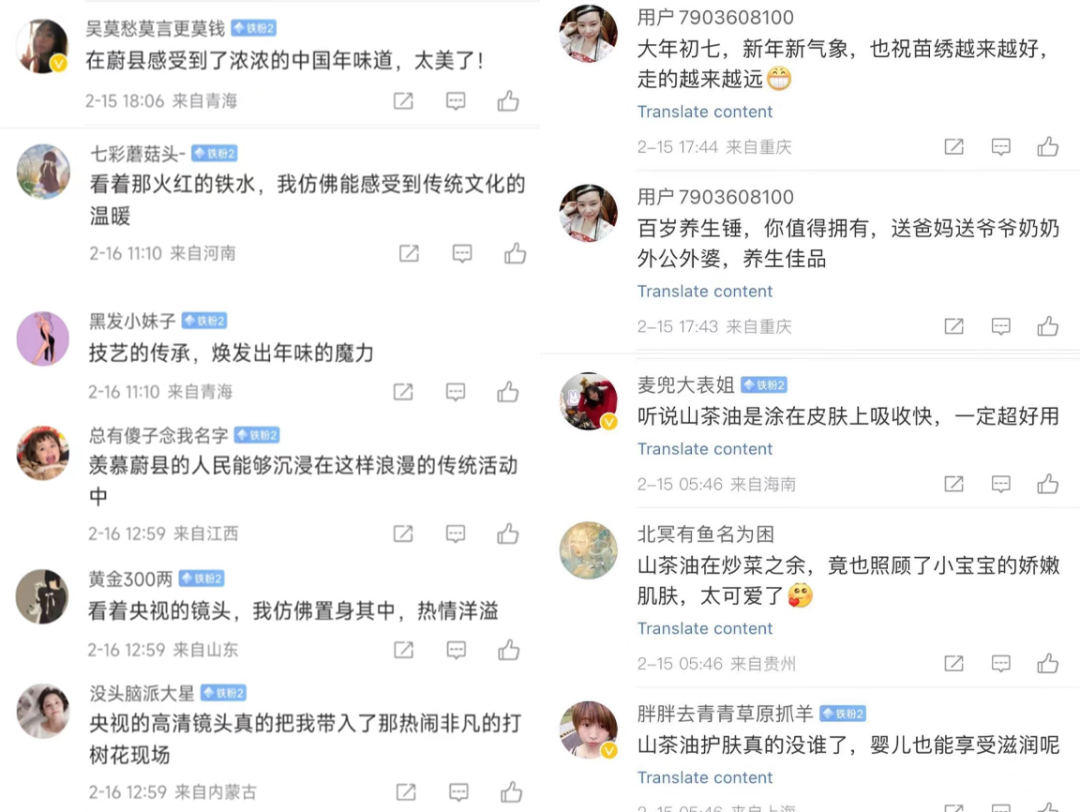
Task: Open 七彩蘑菇头's profile avatar
Action: click(43, 171)
